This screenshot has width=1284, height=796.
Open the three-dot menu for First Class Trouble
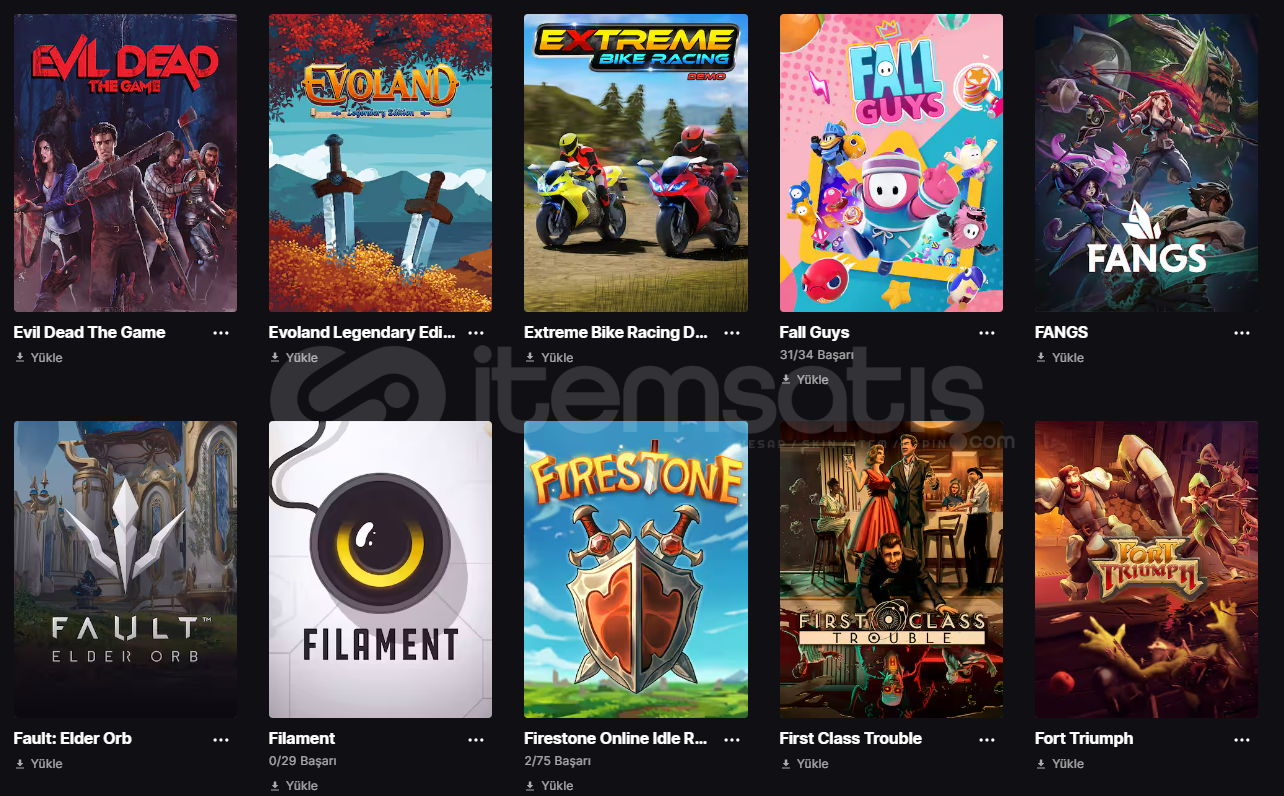(987, 739)
